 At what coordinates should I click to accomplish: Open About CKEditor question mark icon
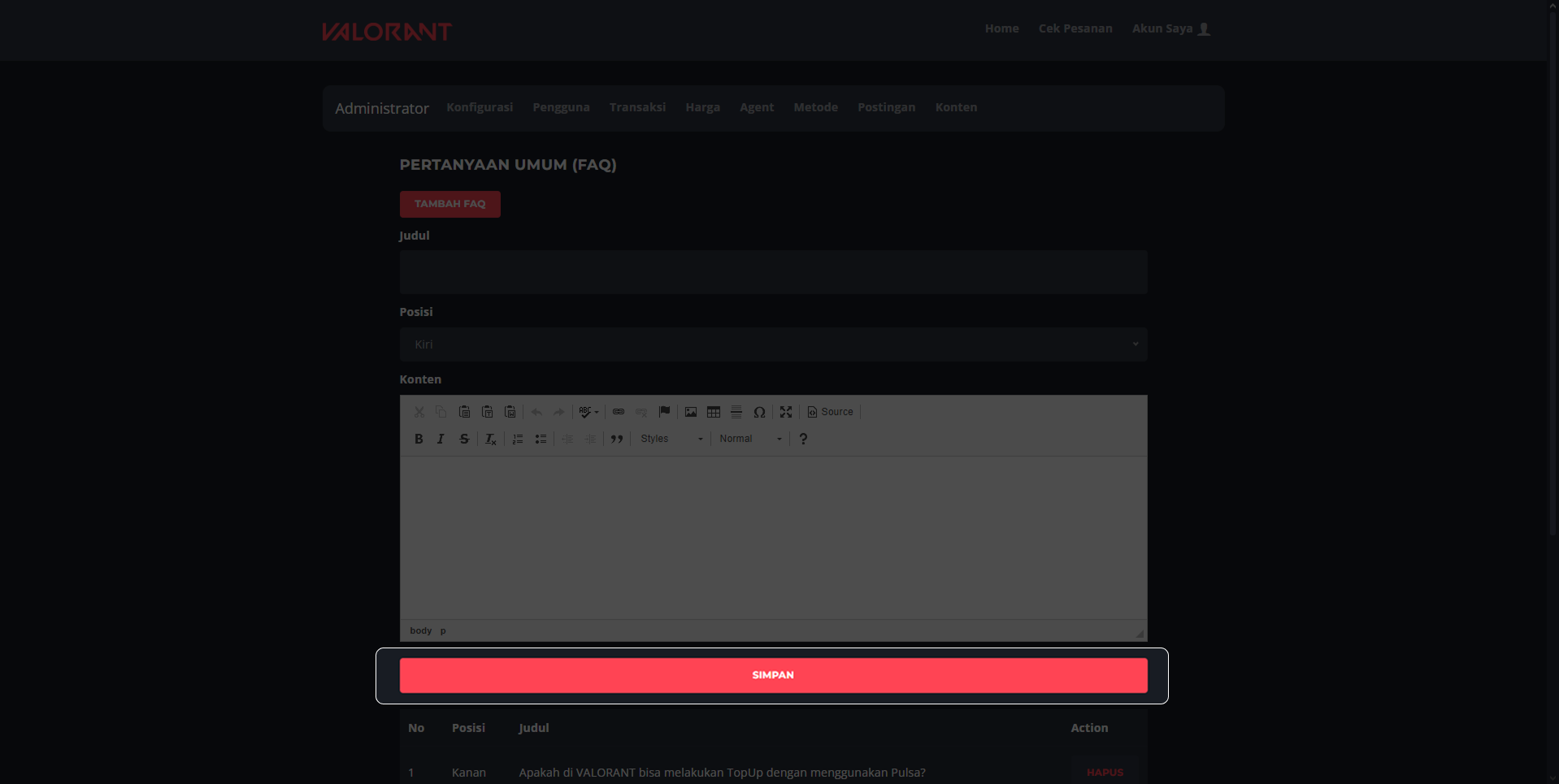click(x=803, y=439)
